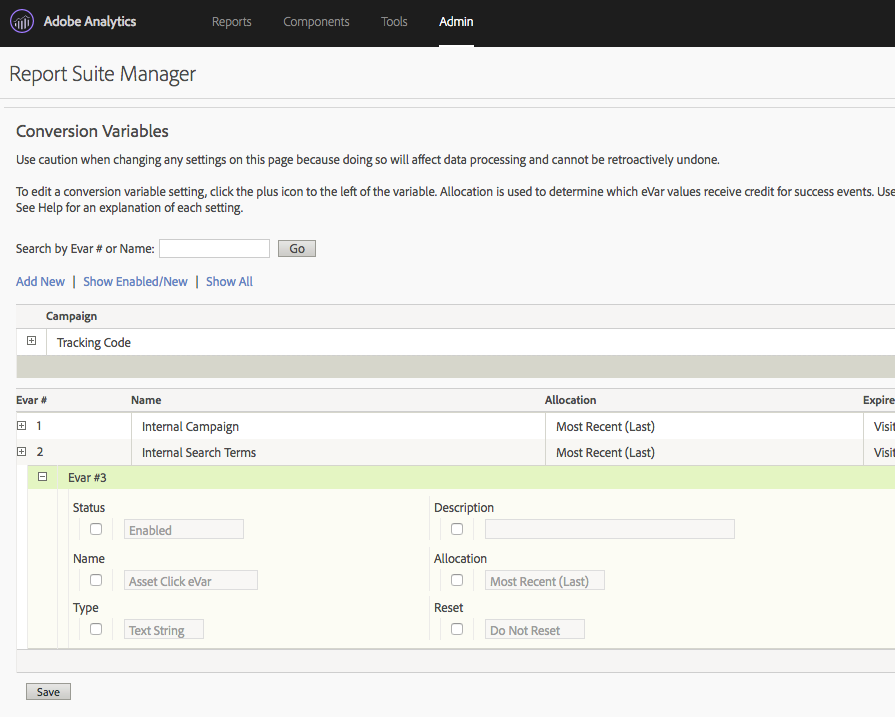This screenshot has height=717, width=895.
Task: Open the Components menu
Action: (x=316, y=21)
